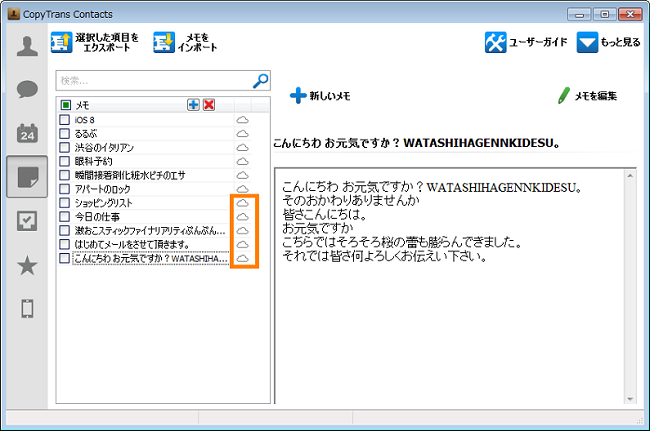Open the device phone sidebar icon
650x431 pixels.
tap(27, 309)
